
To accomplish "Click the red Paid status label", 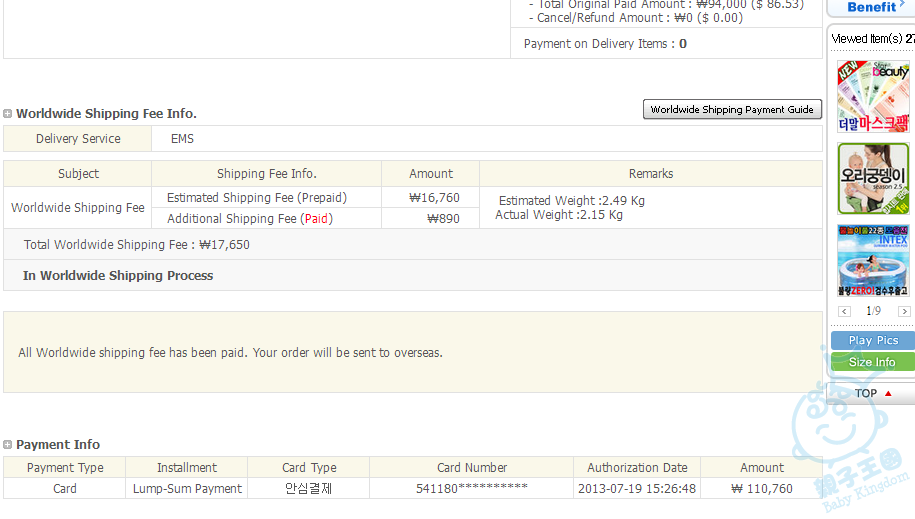I will pyautogui.click(x=316, y=218).
